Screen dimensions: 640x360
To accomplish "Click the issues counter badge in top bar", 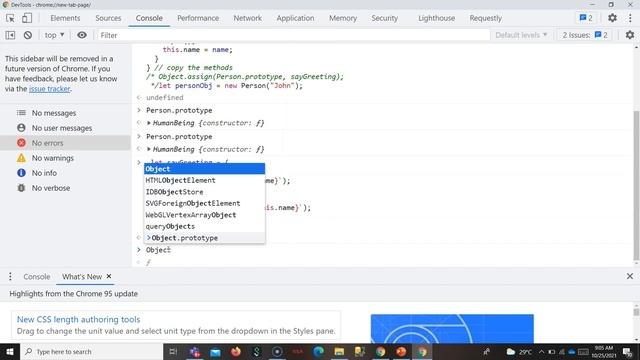I will coord(586,18).
